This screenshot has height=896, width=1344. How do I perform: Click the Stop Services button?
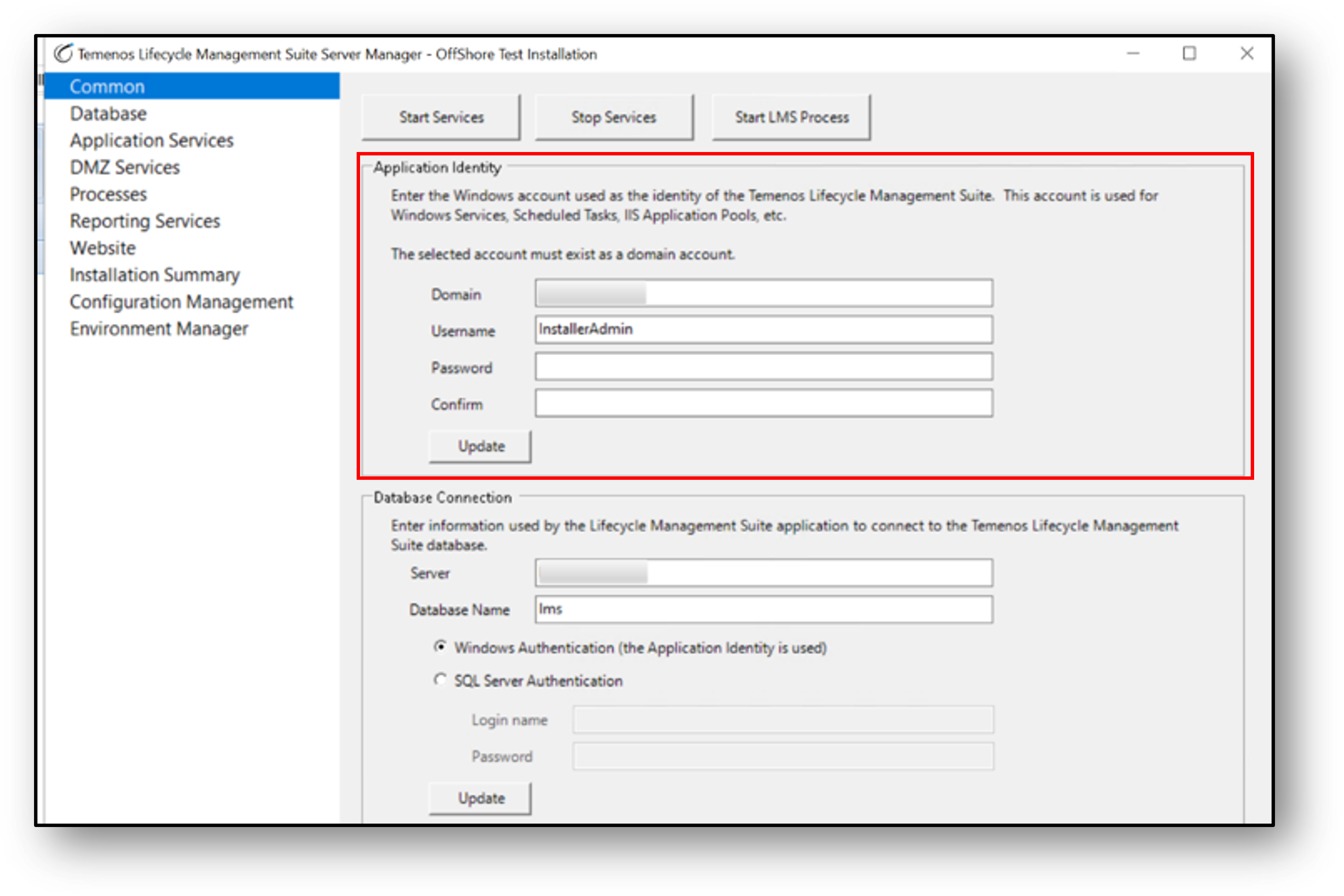click(614, 117)
